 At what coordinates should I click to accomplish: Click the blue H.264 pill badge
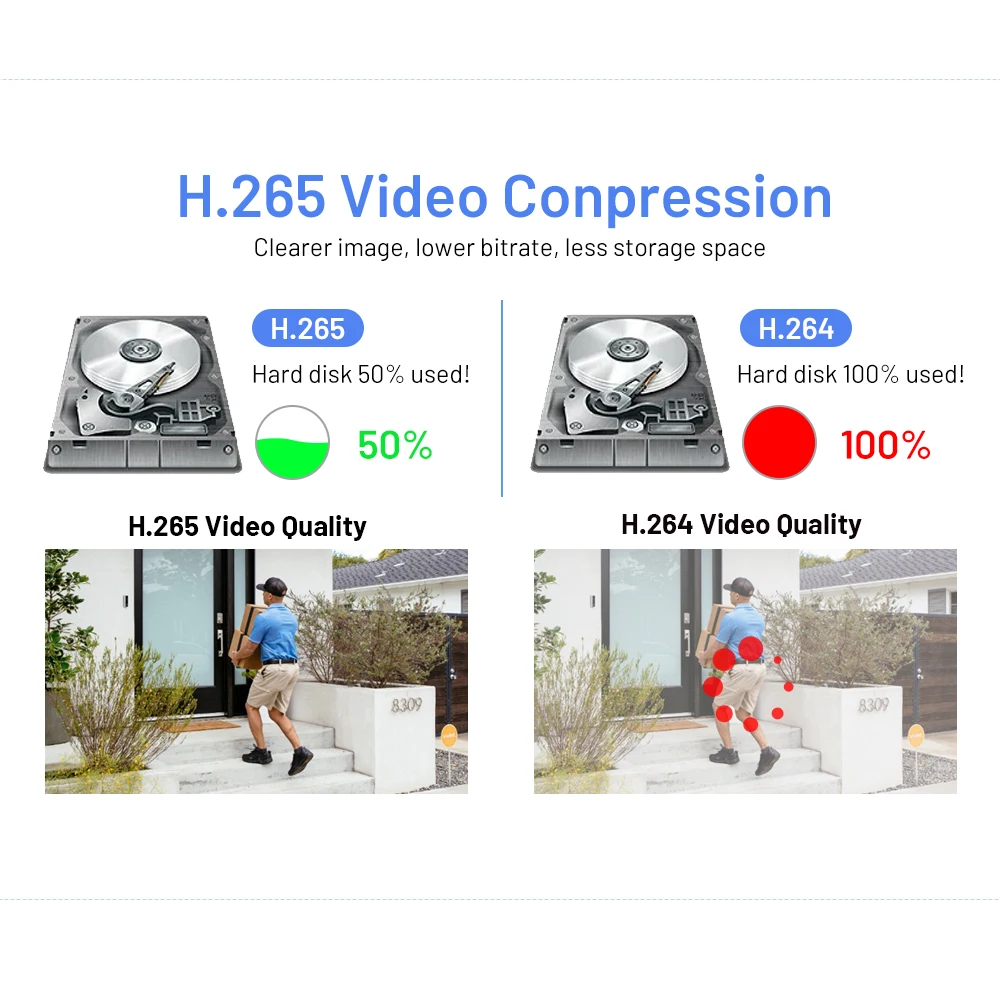point(795,328)
